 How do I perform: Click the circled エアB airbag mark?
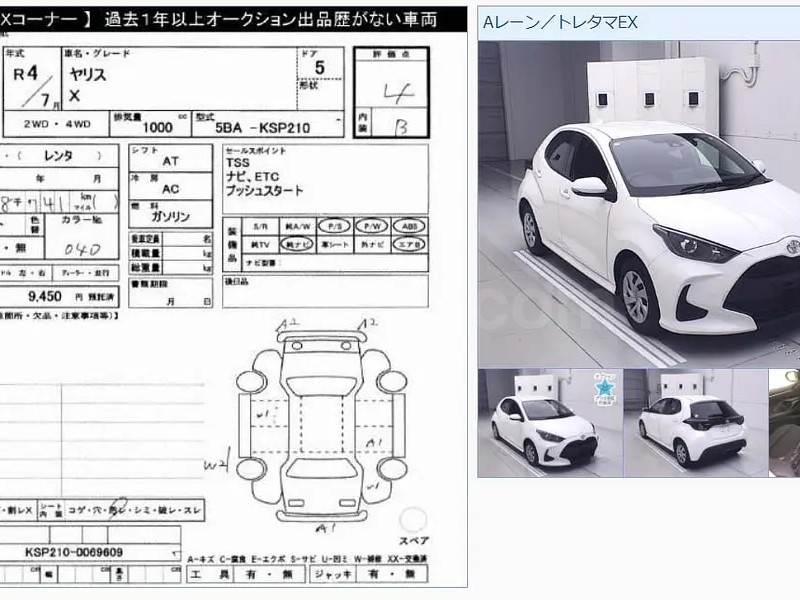[406, 243]
